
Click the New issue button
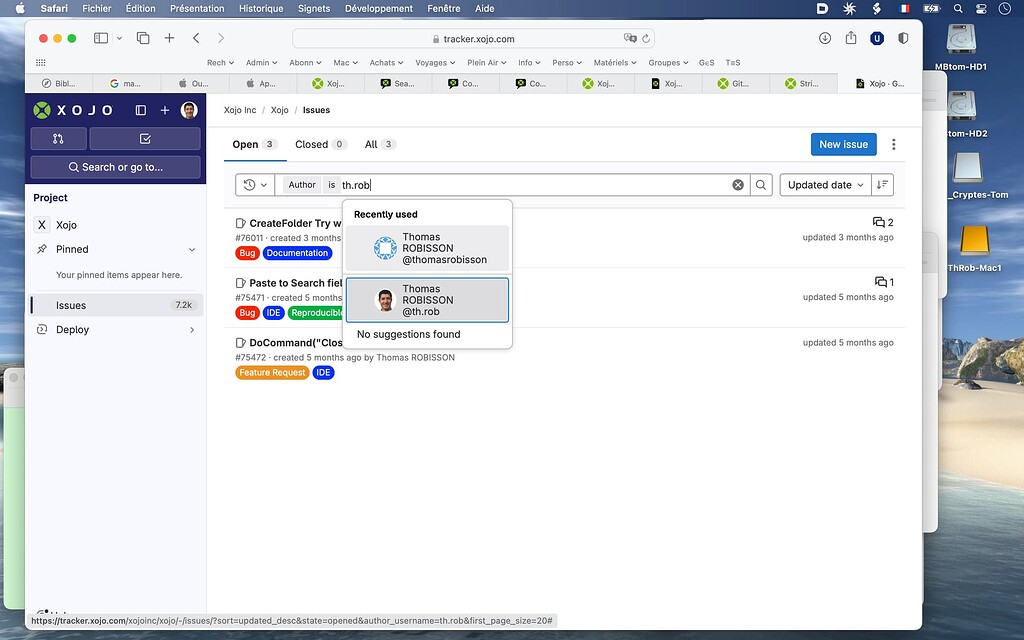pyautogui.click(x=843, y=144)
